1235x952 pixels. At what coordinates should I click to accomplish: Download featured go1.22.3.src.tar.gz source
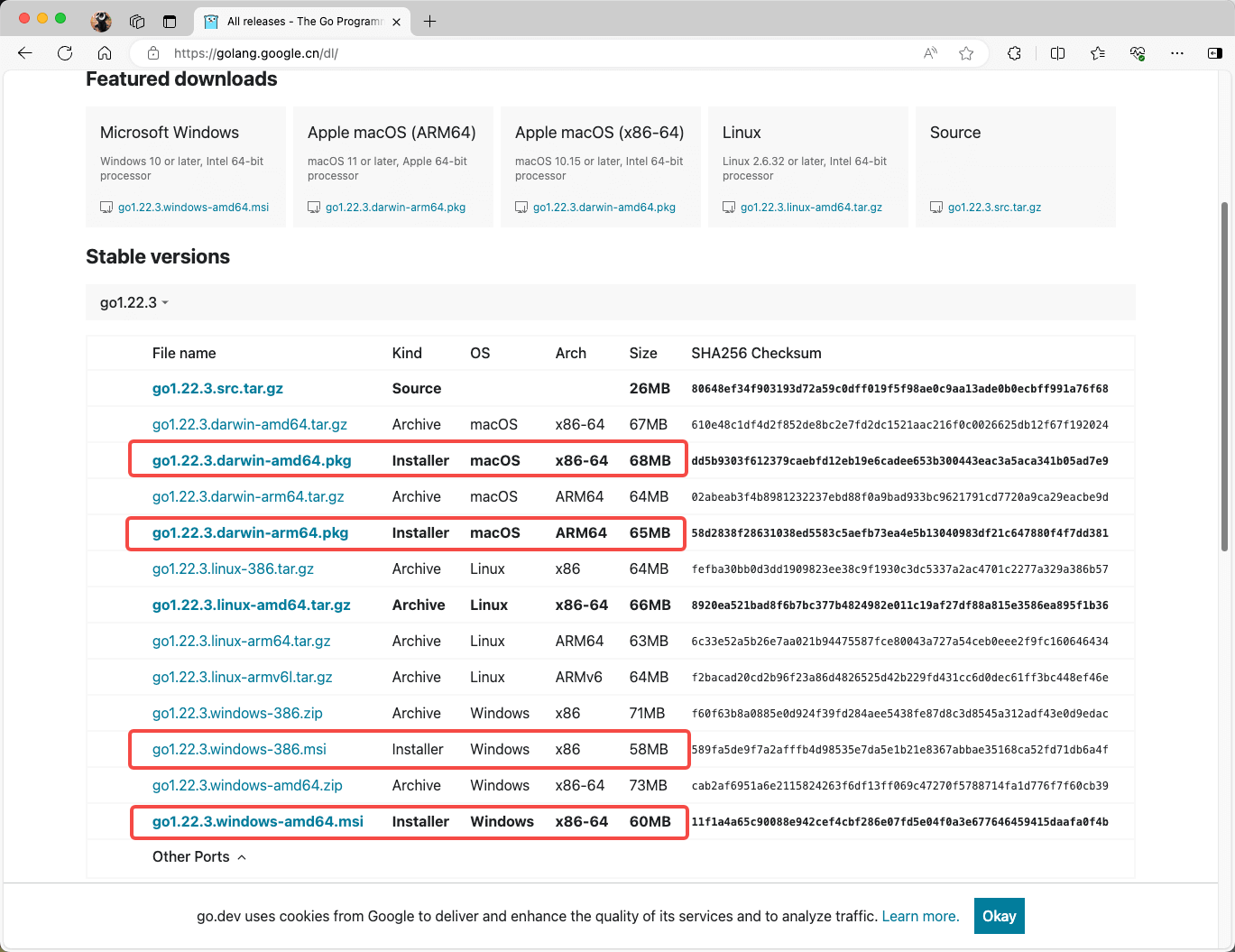click(994, 208)
